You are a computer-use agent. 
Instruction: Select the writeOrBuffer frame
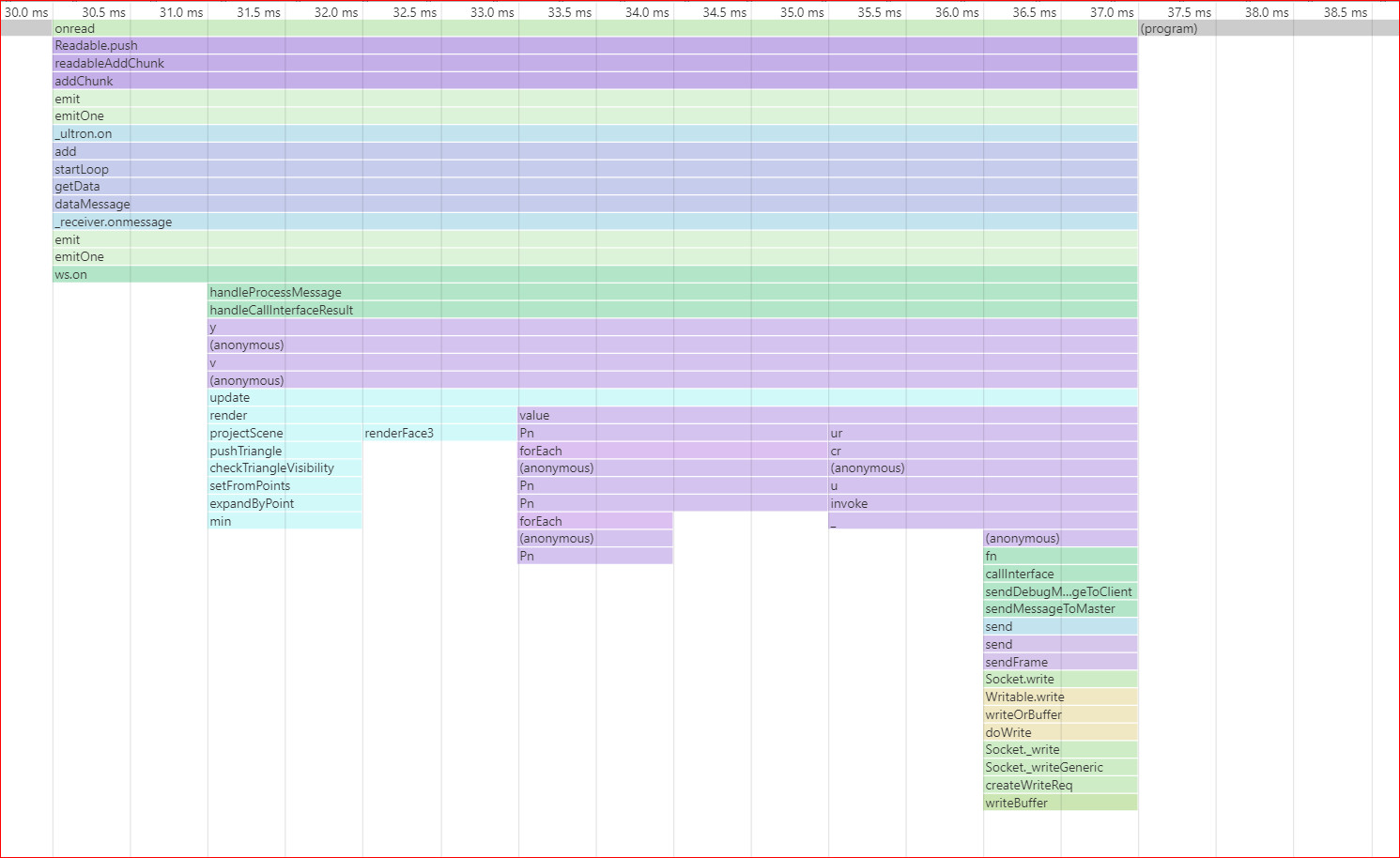pyautogui.click(x=1061, y=714)
